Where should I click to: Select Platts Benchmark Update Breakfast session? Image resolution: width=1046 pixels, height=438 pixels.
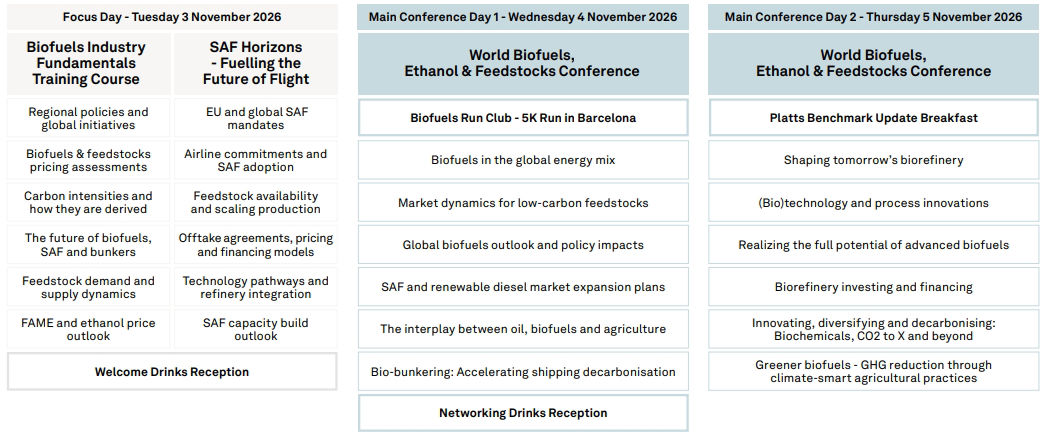pyautogui.click(x=873, y=118)
